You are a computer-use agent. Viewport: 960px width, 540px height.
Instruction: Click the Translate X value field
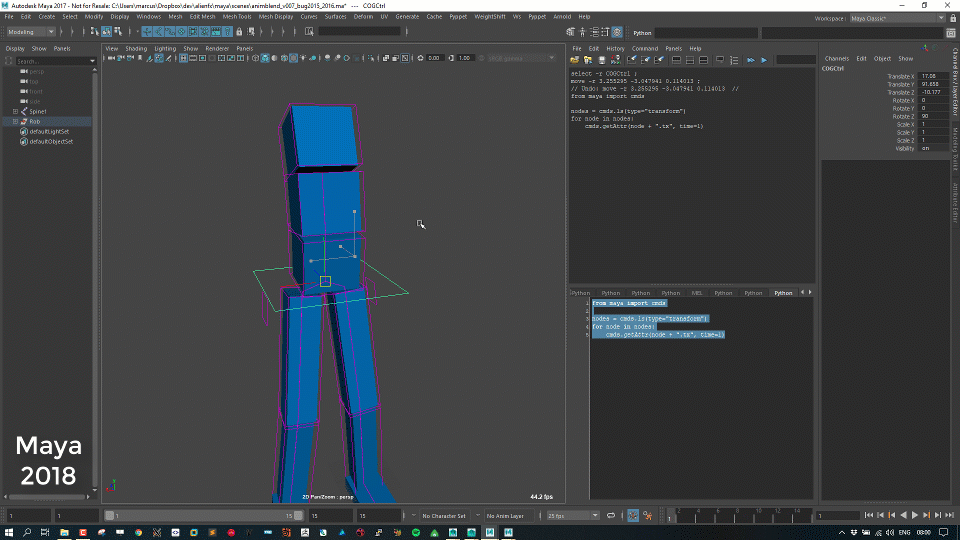click(934, 76)
